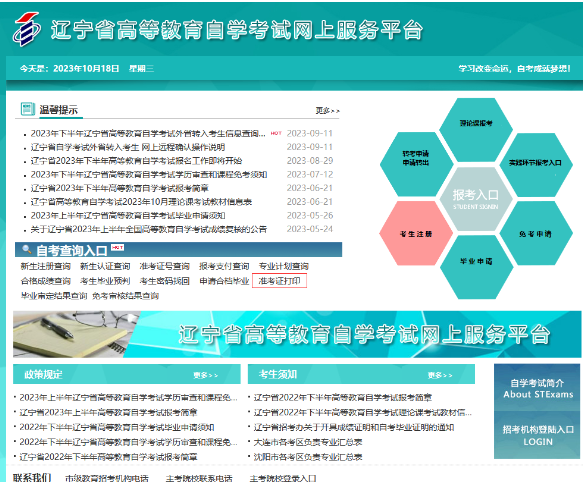Screen dimensions: 583x482
Task: Open 沈阳市各考区负责专业汇总表
Action: click(308, 457)
